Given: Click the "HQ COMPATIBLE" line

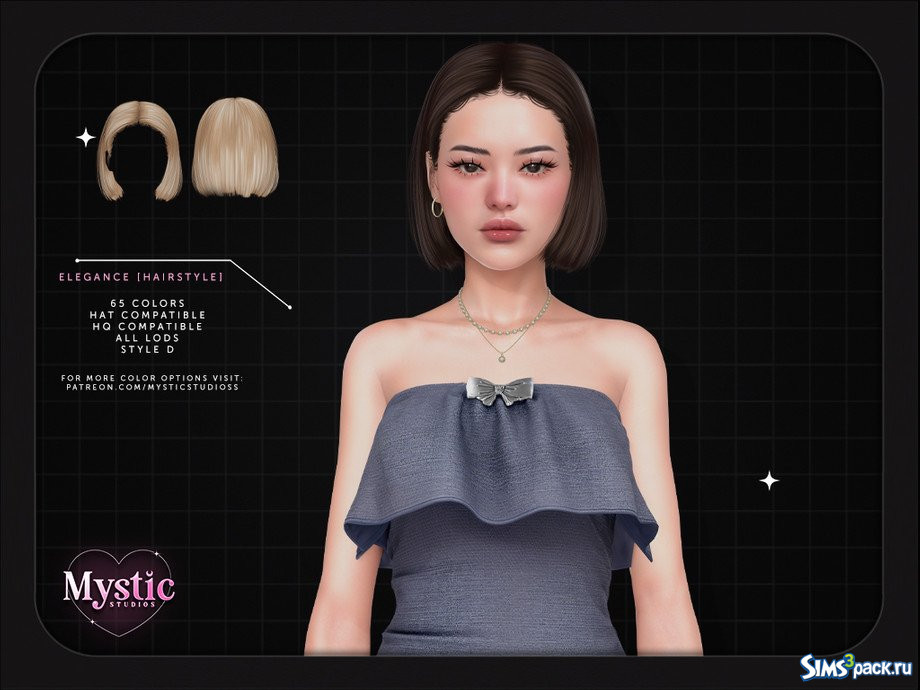Looking at the screenshot, I should (x=148, y=326).
